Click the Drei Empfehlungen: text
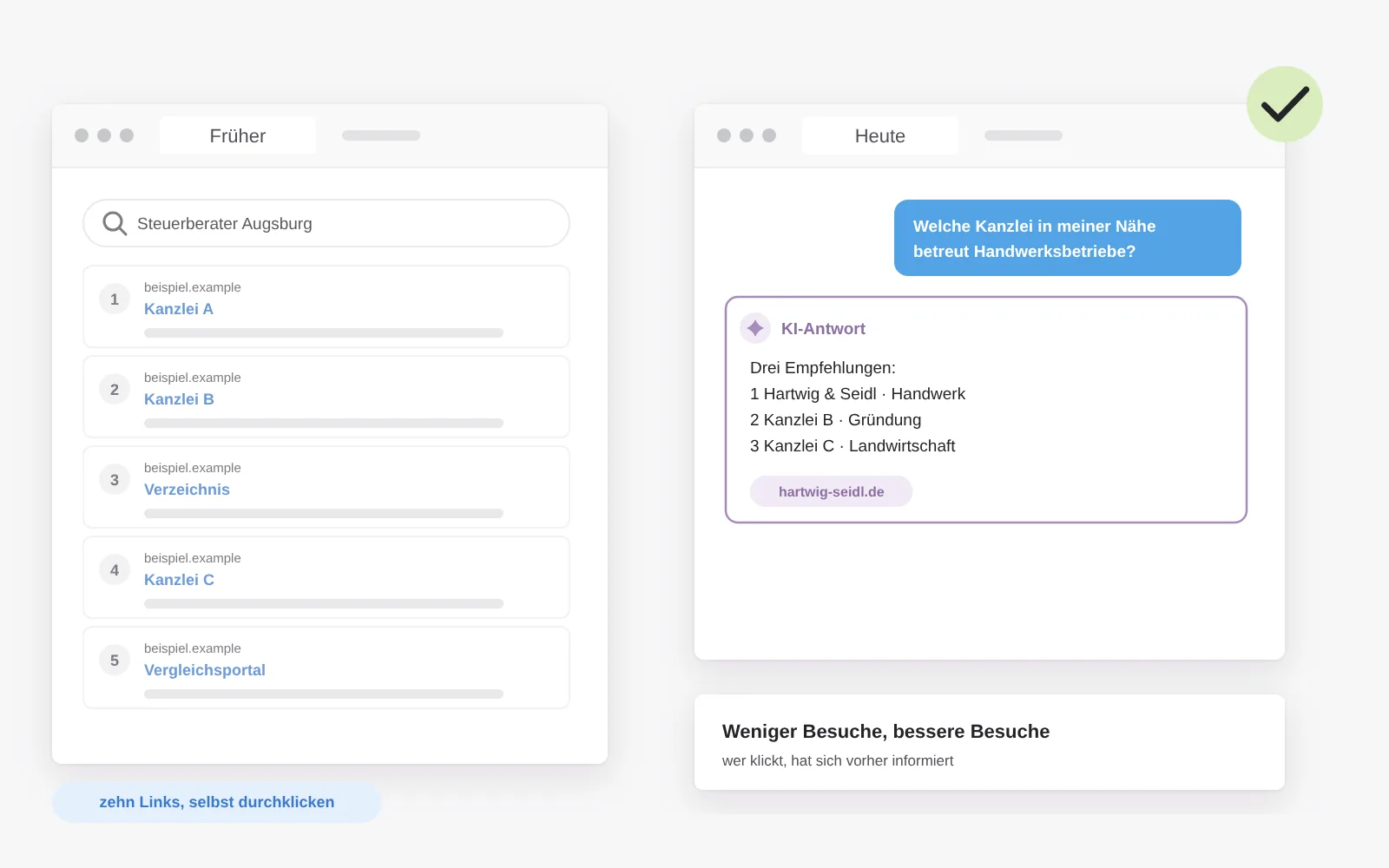1389x868 pixels. pos(823,368)
